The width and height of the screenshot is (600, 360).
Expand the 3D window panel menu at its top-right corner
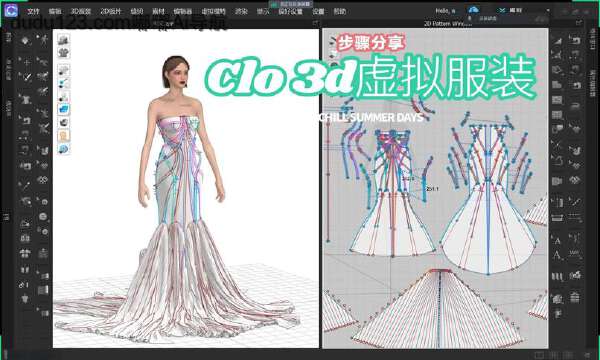coord(315,23)
